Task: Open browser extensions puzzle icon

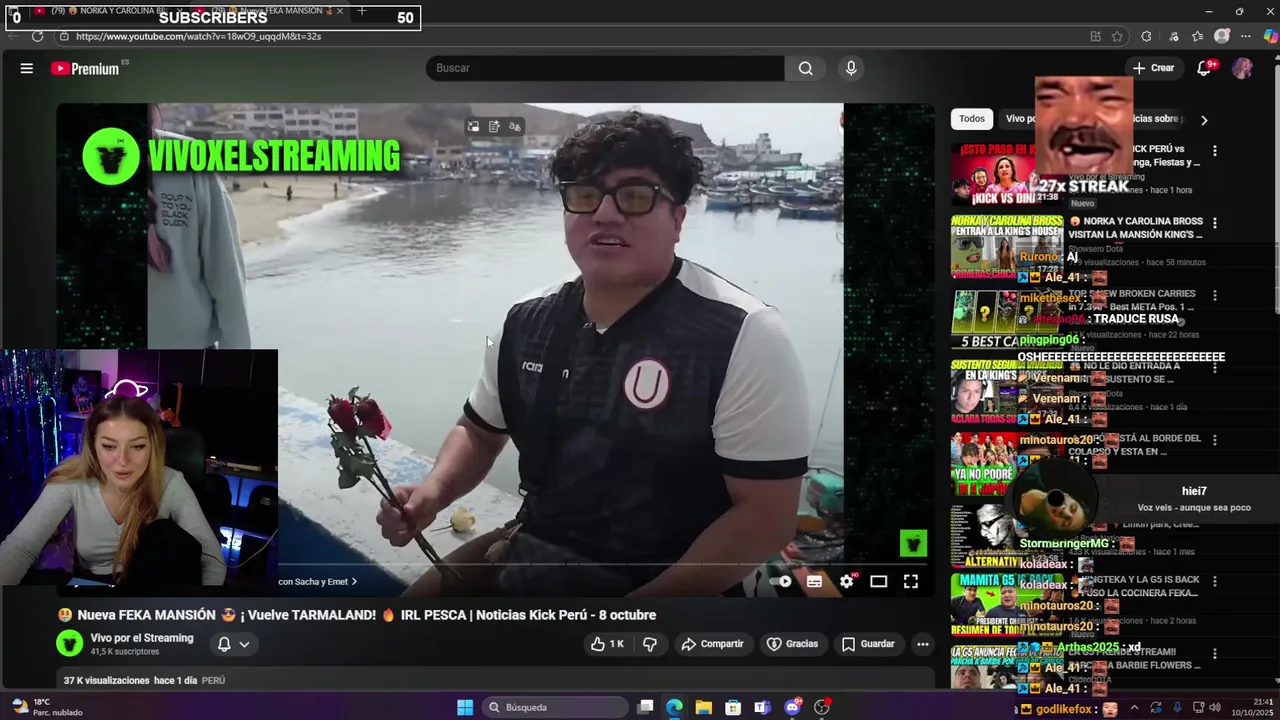Action: (1146, 36)
